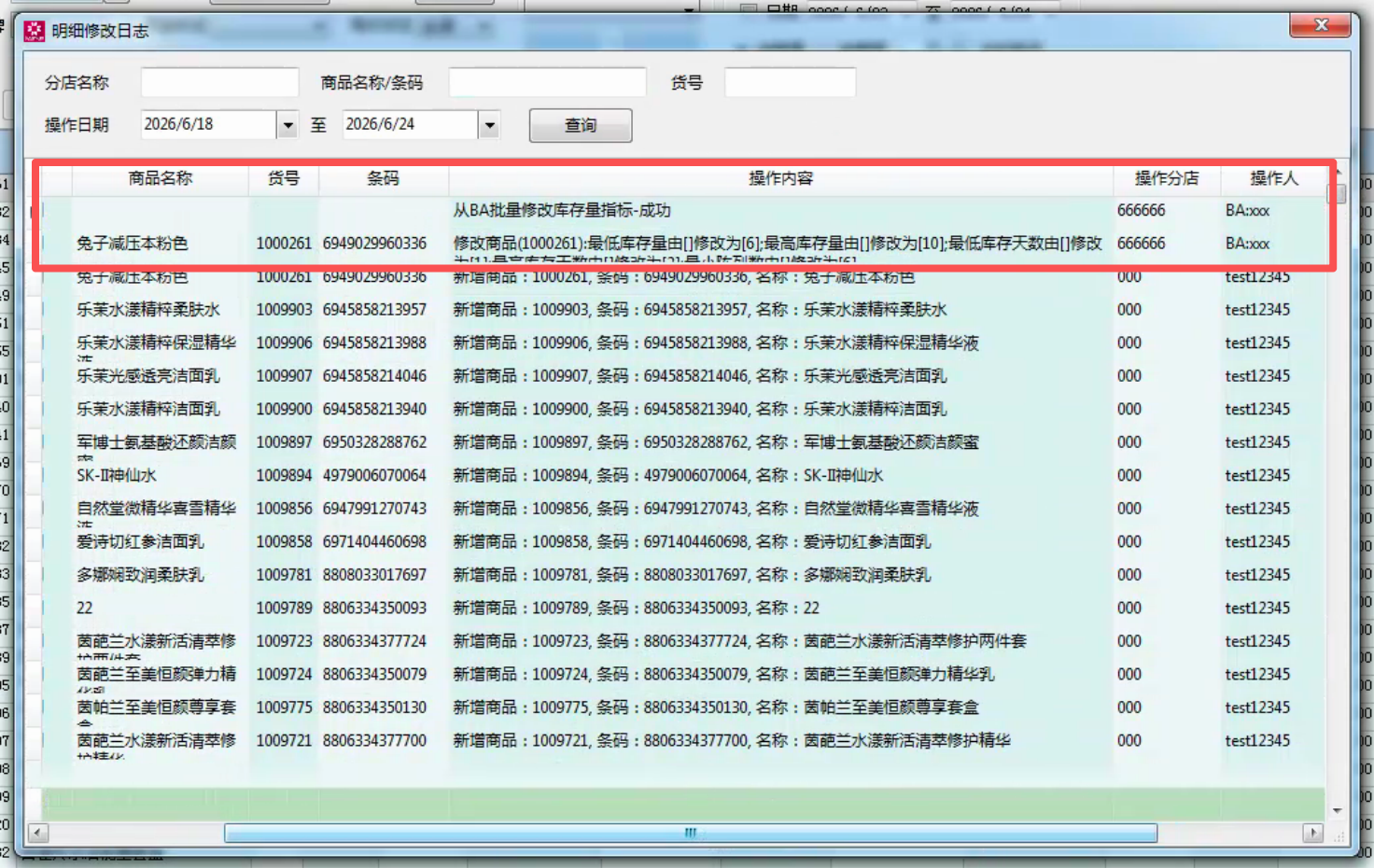Click the start date field 2026/6/18
1374x868 pixels.
coord(209,124)
